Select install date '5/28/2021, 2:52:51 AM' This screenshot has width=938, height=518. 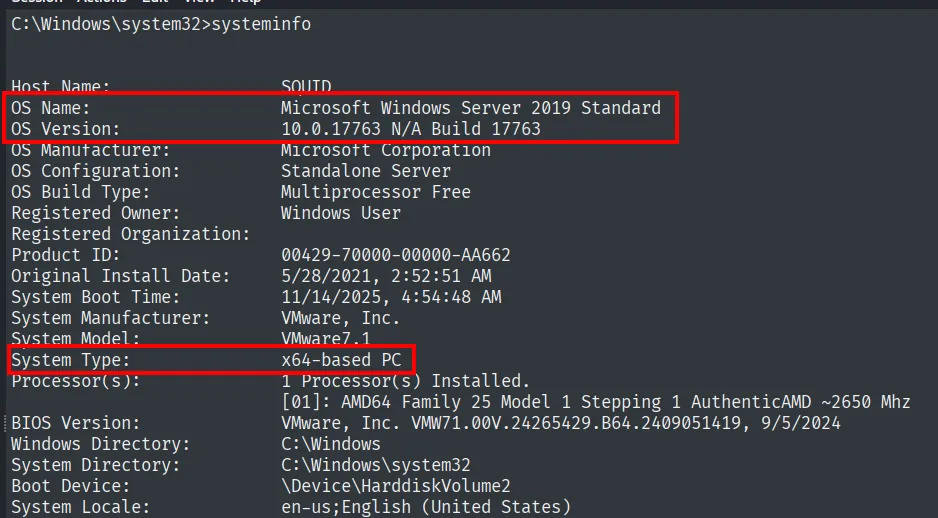point(386,276)
